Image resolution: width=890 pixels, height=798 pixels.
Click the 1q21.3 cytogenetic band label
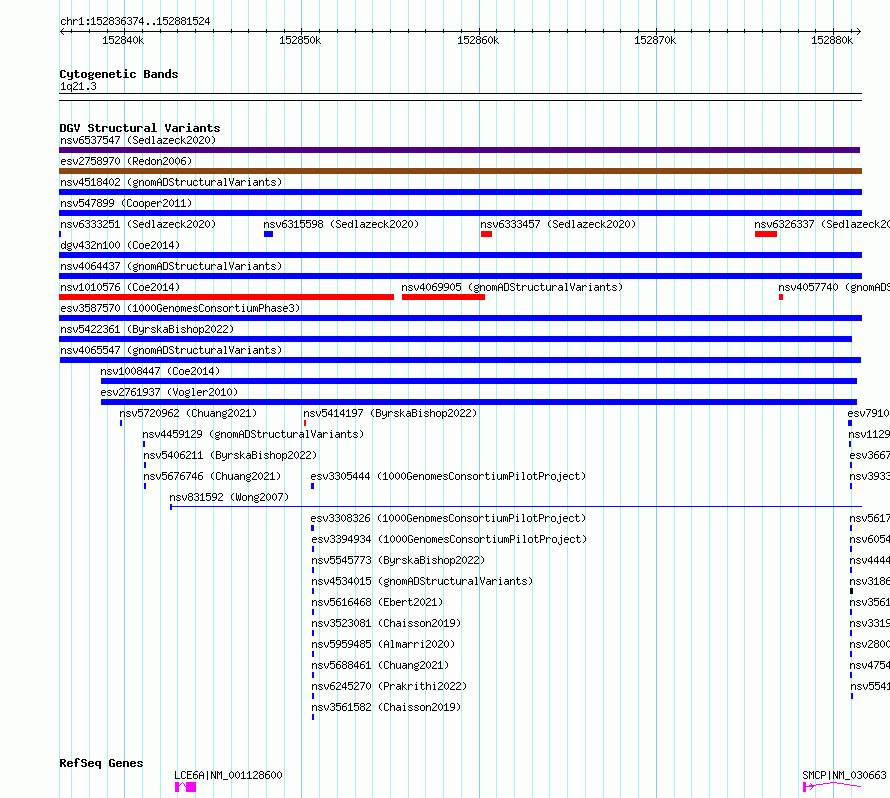(78, 86)
